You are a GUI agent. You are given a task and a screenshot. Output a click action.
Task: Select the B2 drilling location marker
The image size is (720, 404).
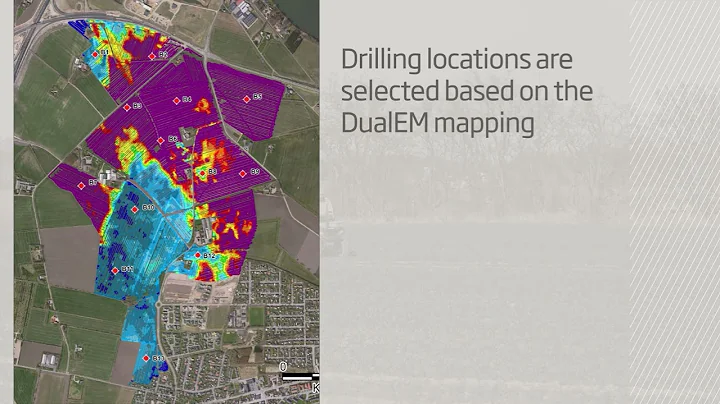pyautogui.click(x=152, y=56)
